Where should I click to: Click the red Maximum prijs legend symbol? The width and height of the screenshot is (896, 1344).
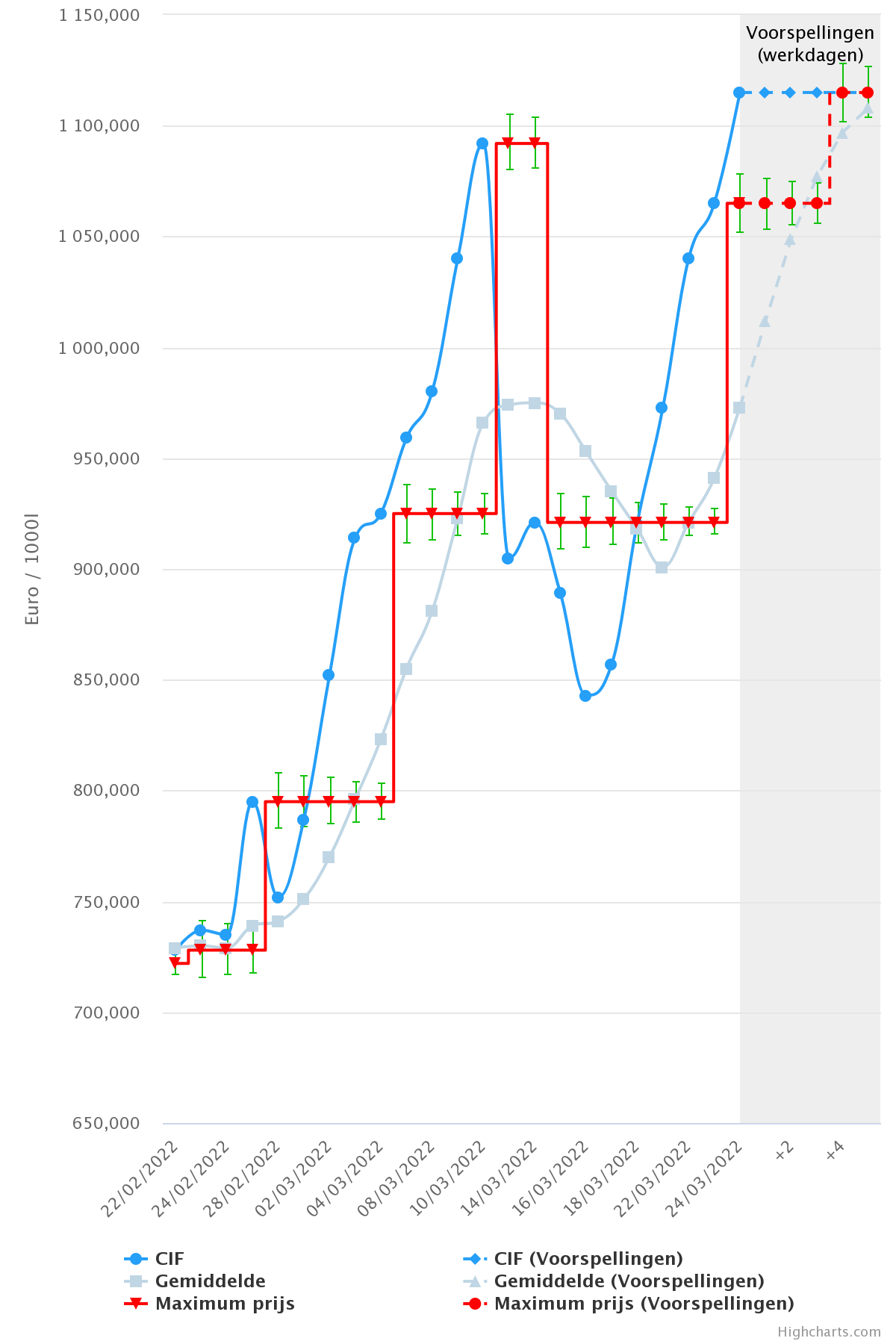[135, 1304]
